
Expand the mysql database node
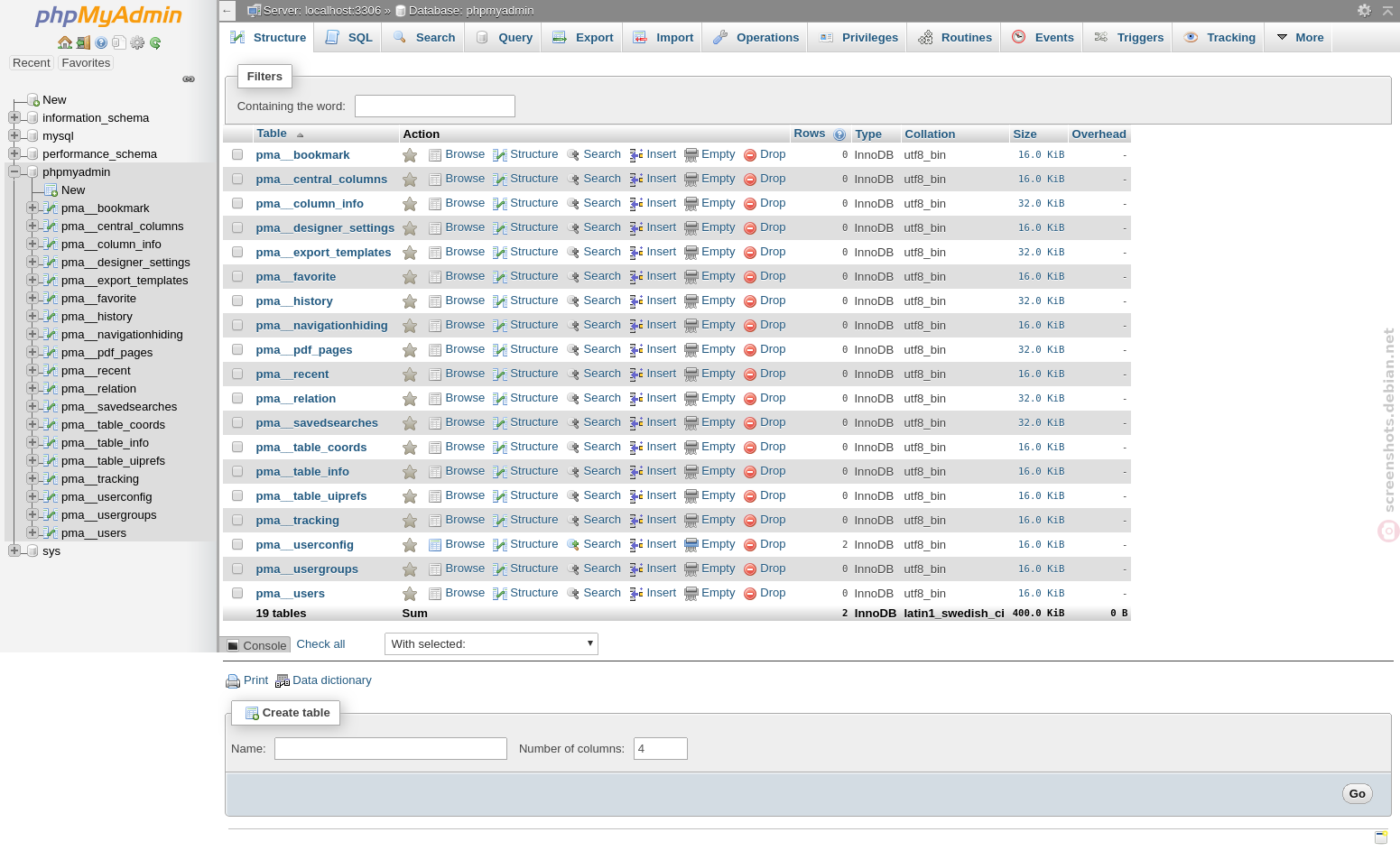click(x=14, y=135)
